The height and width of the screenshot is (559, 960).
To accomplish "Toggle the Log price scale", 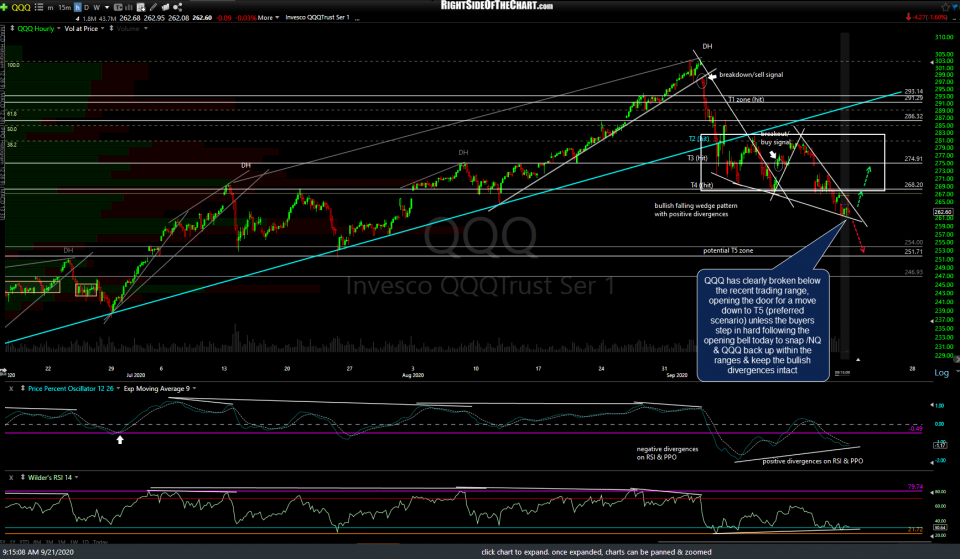I will pos(941,373).
